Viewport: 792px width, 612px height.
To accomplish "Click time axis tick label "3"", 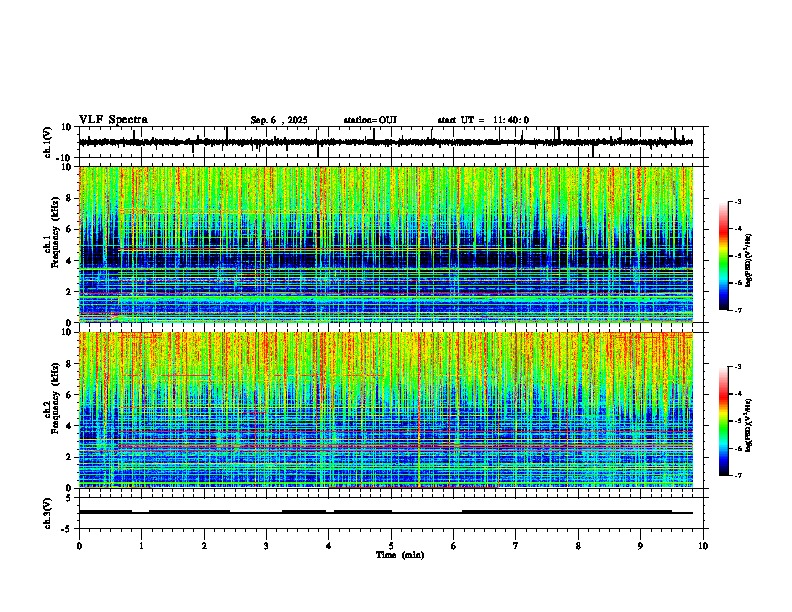I will point(266,546).
